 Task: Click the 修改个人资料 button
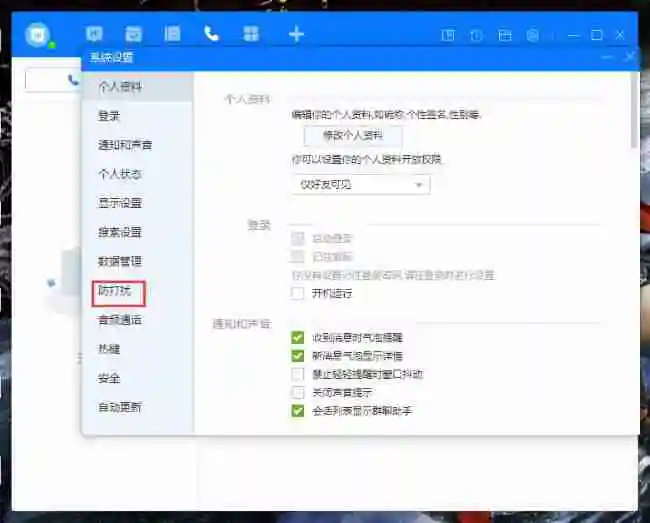(x=353, y=136)
